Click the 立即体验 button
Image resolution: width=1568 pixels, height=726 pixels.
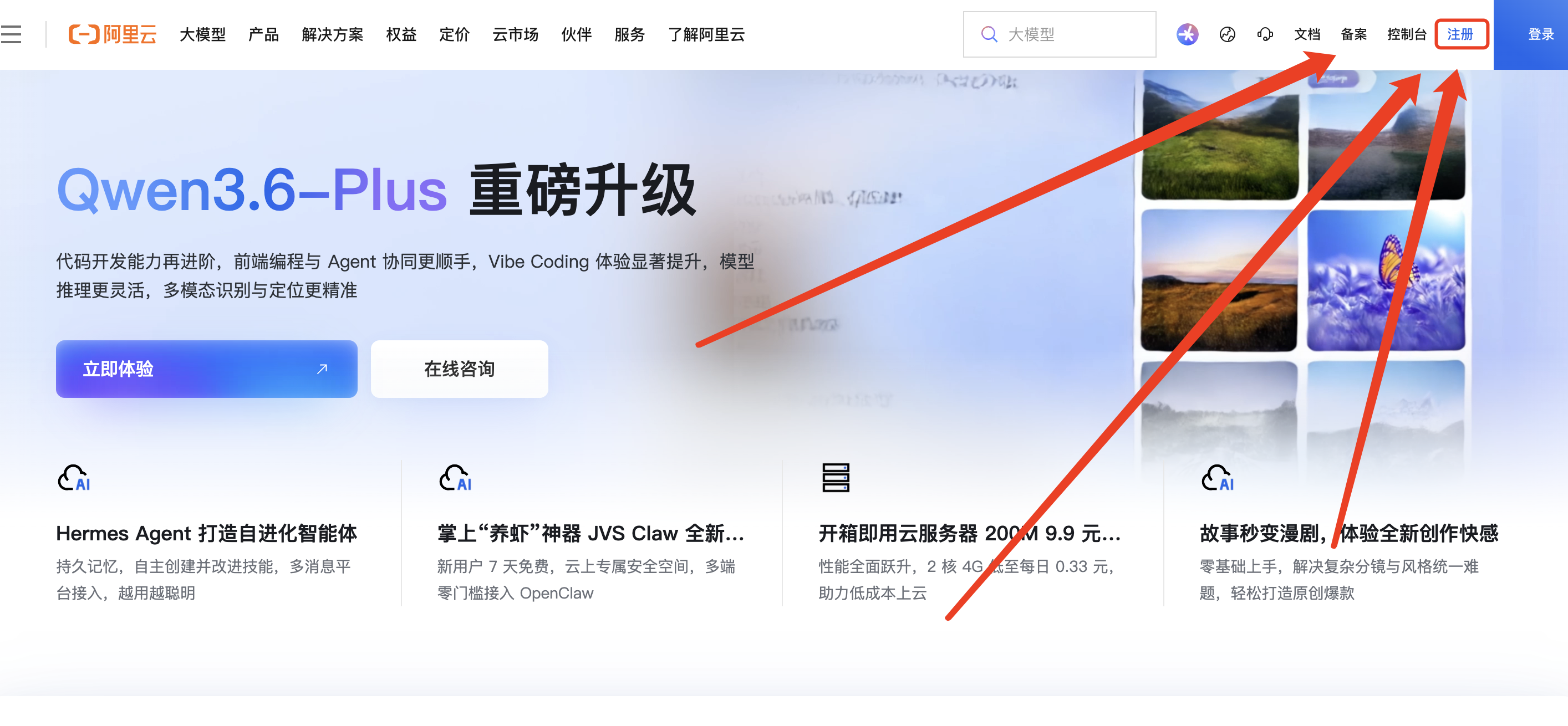tap(207, 369)
